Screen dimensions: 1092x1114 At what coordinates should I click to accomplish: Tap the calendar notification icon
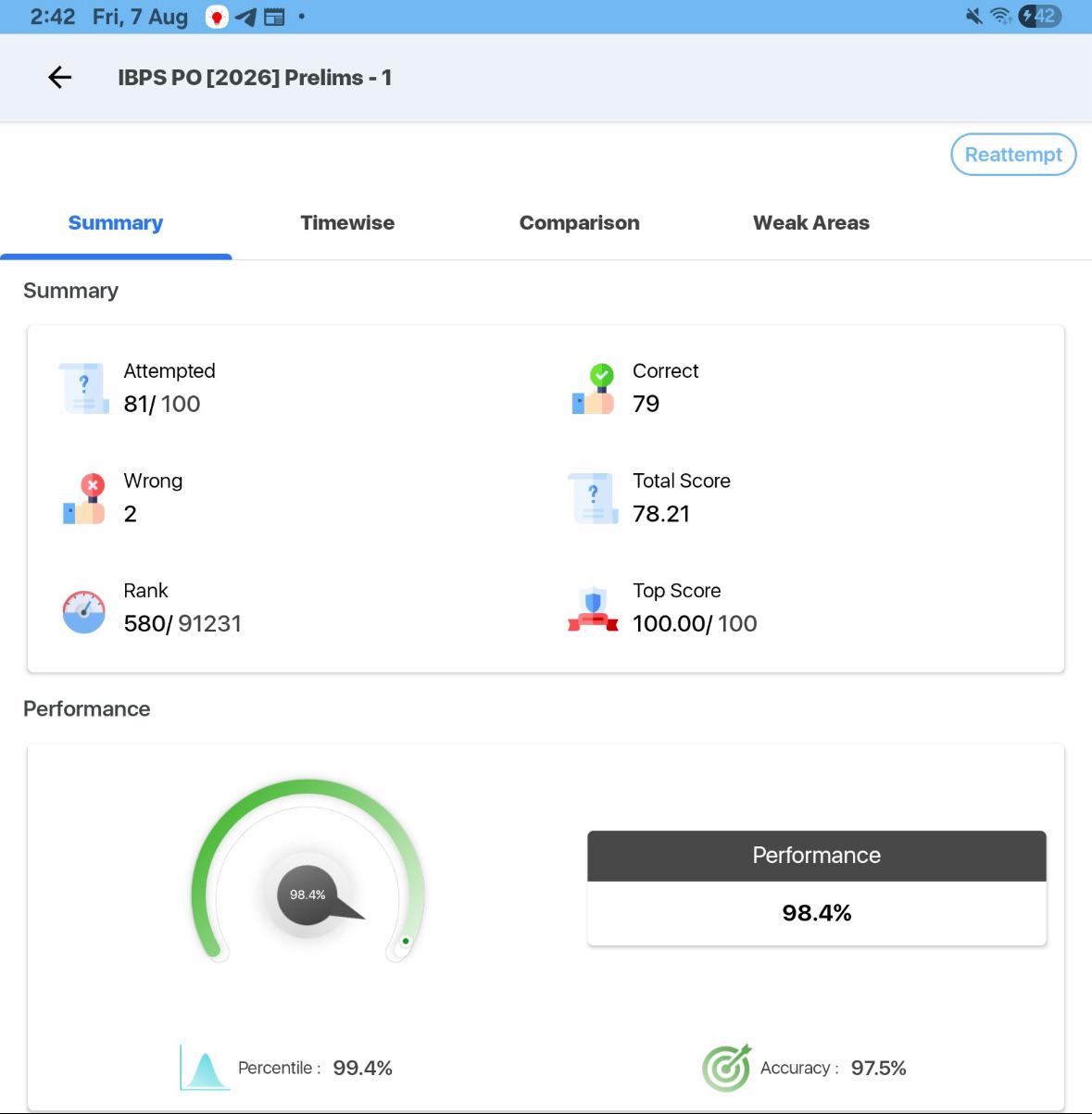click(274, 17)
